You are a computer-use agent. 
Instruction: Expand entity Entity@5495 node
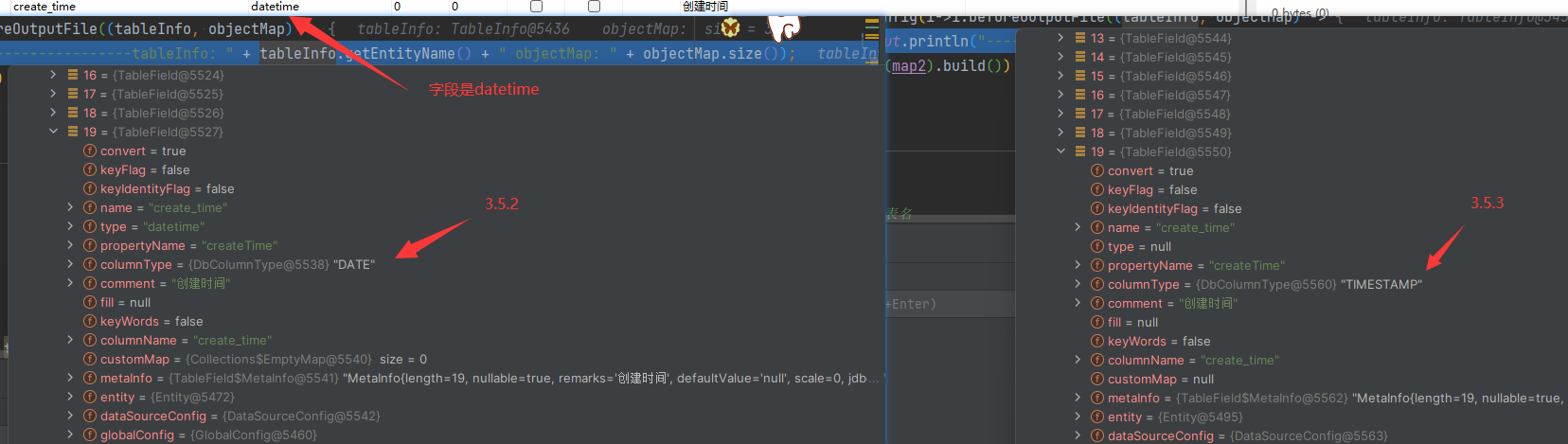[x=1078, y=417]
